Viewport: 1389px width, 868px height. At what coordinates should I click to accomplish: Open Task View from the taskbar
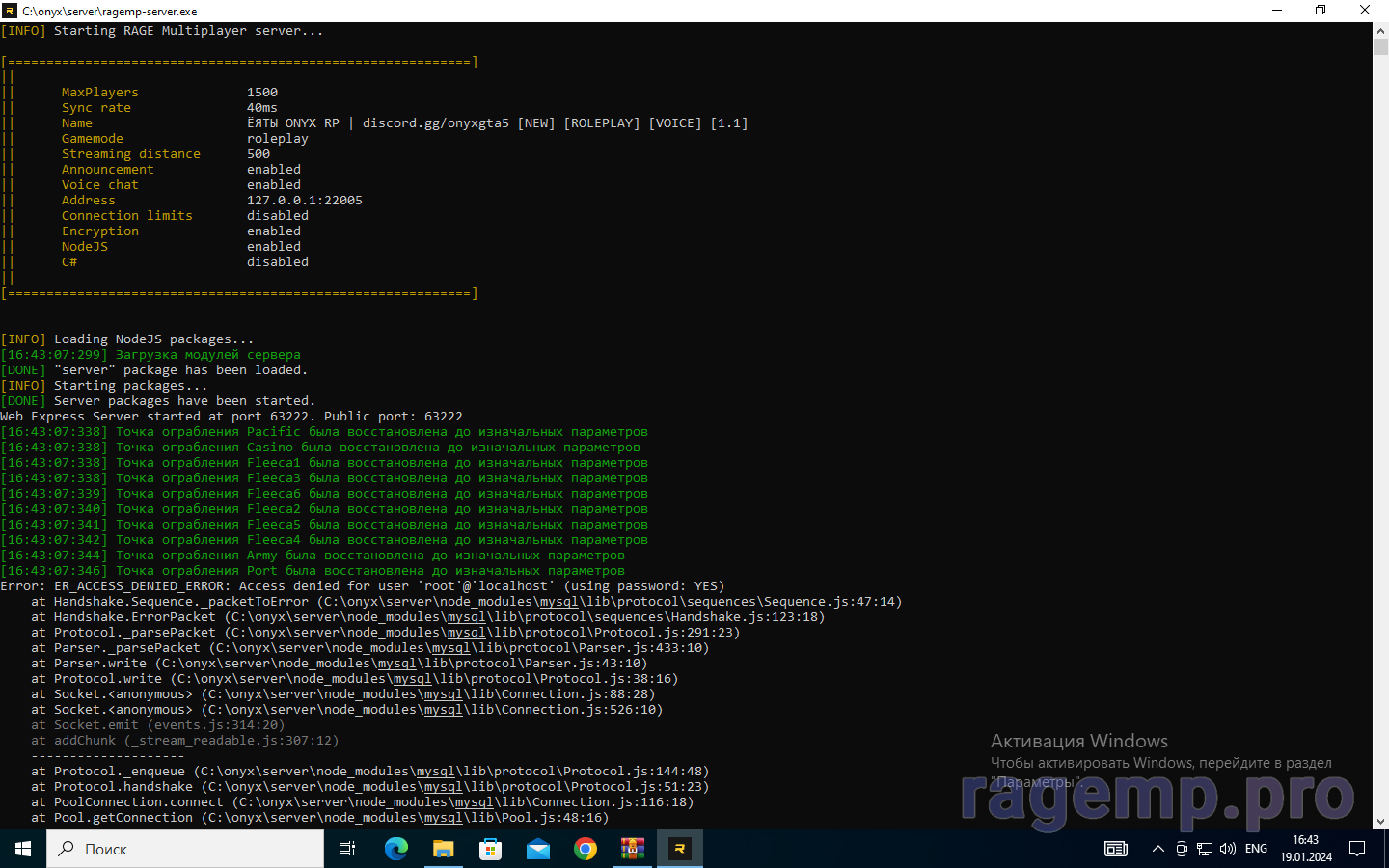347,849
